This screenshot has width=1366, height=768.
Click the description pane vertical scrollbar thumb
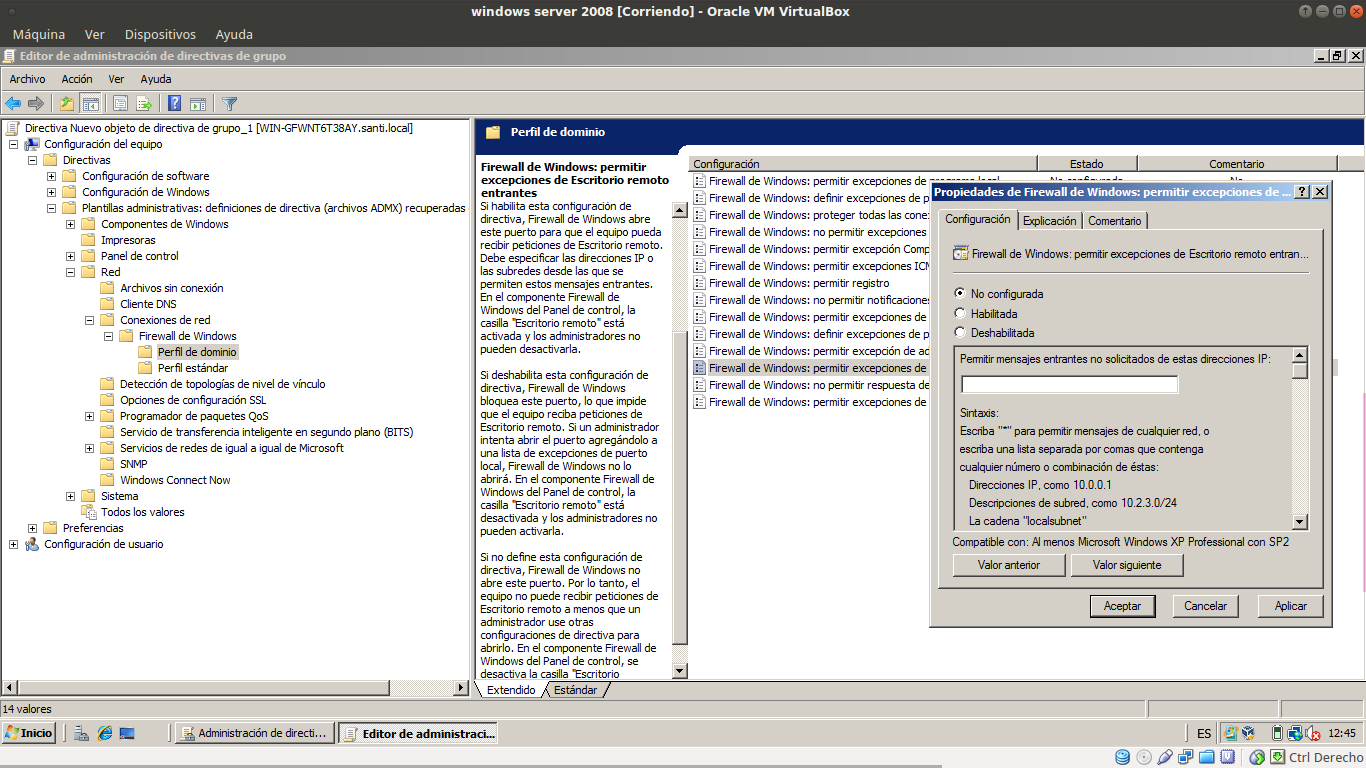680,487
